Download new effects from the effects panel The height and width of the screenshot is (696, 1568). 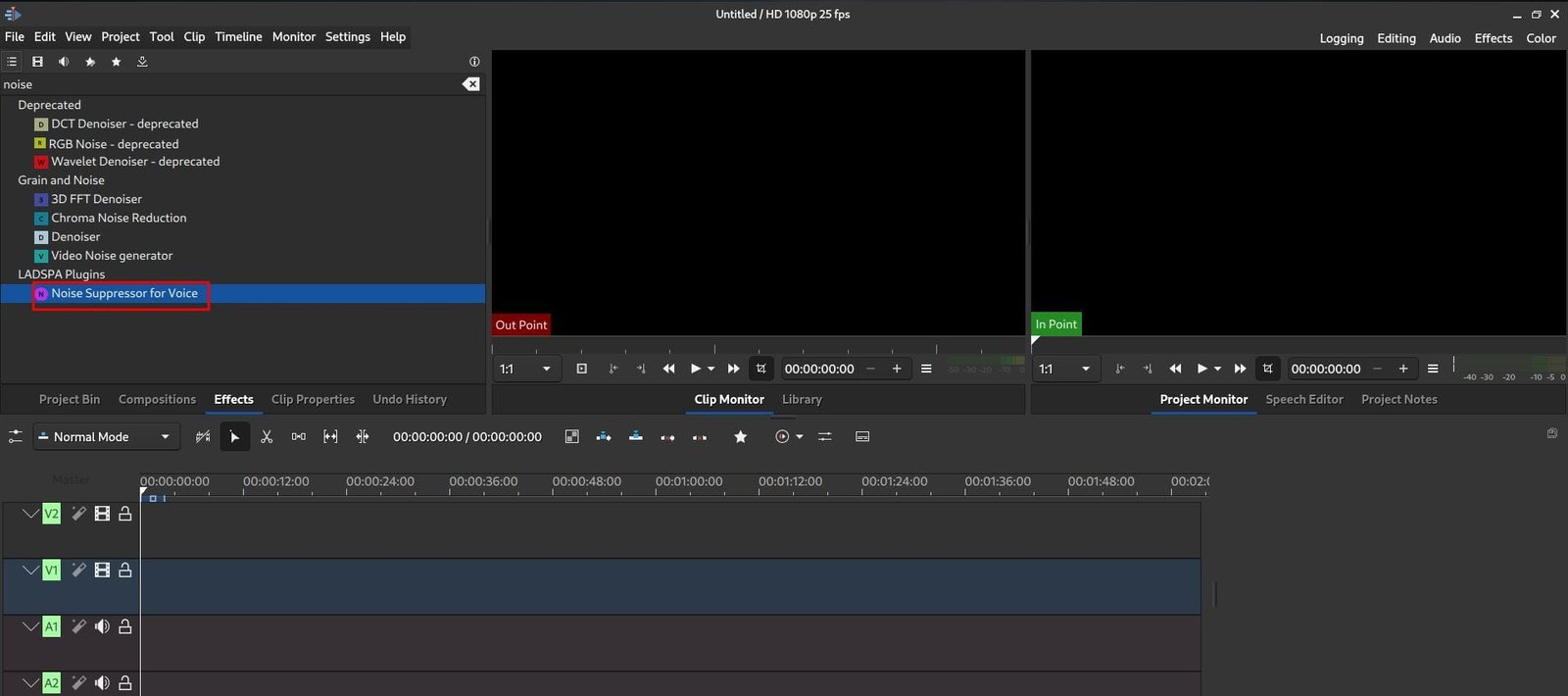point(142,62)
